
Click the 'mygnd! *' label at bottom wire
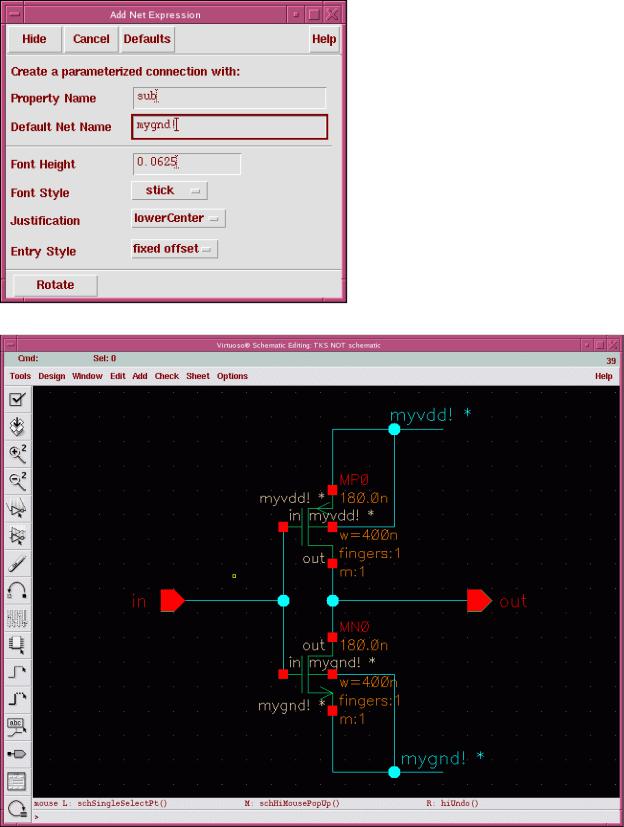(x=442, y=758)
